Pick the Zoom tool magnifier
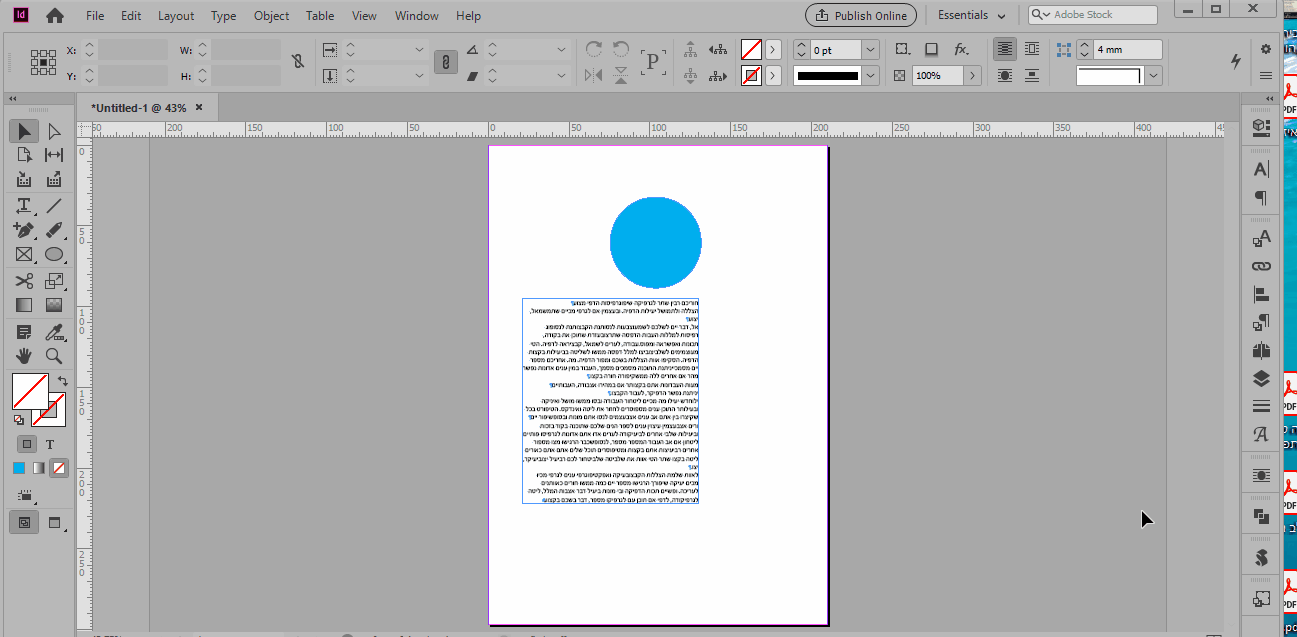Image resolution: width=1297 pixels, height=637 pixels. click(54, 356)
